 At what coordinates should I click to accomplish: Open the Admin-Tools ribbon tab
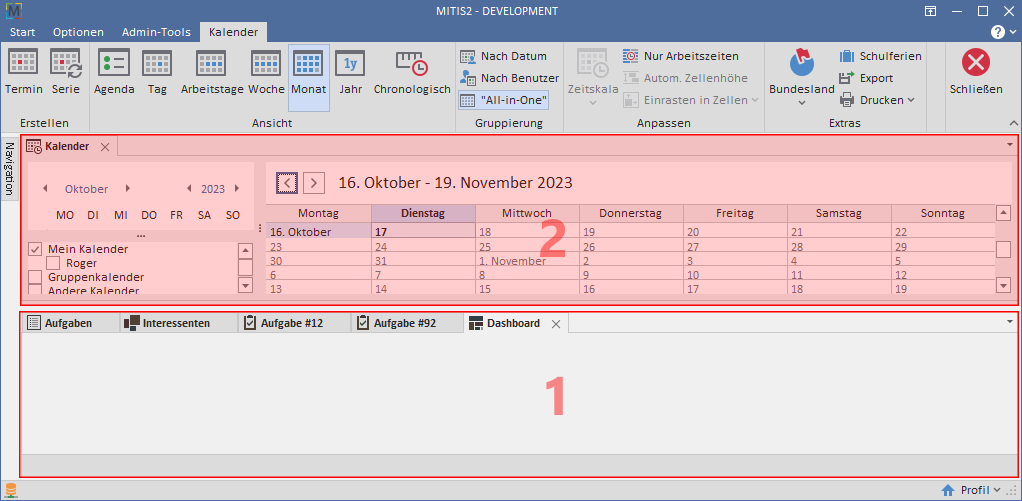tap(154, 32)
